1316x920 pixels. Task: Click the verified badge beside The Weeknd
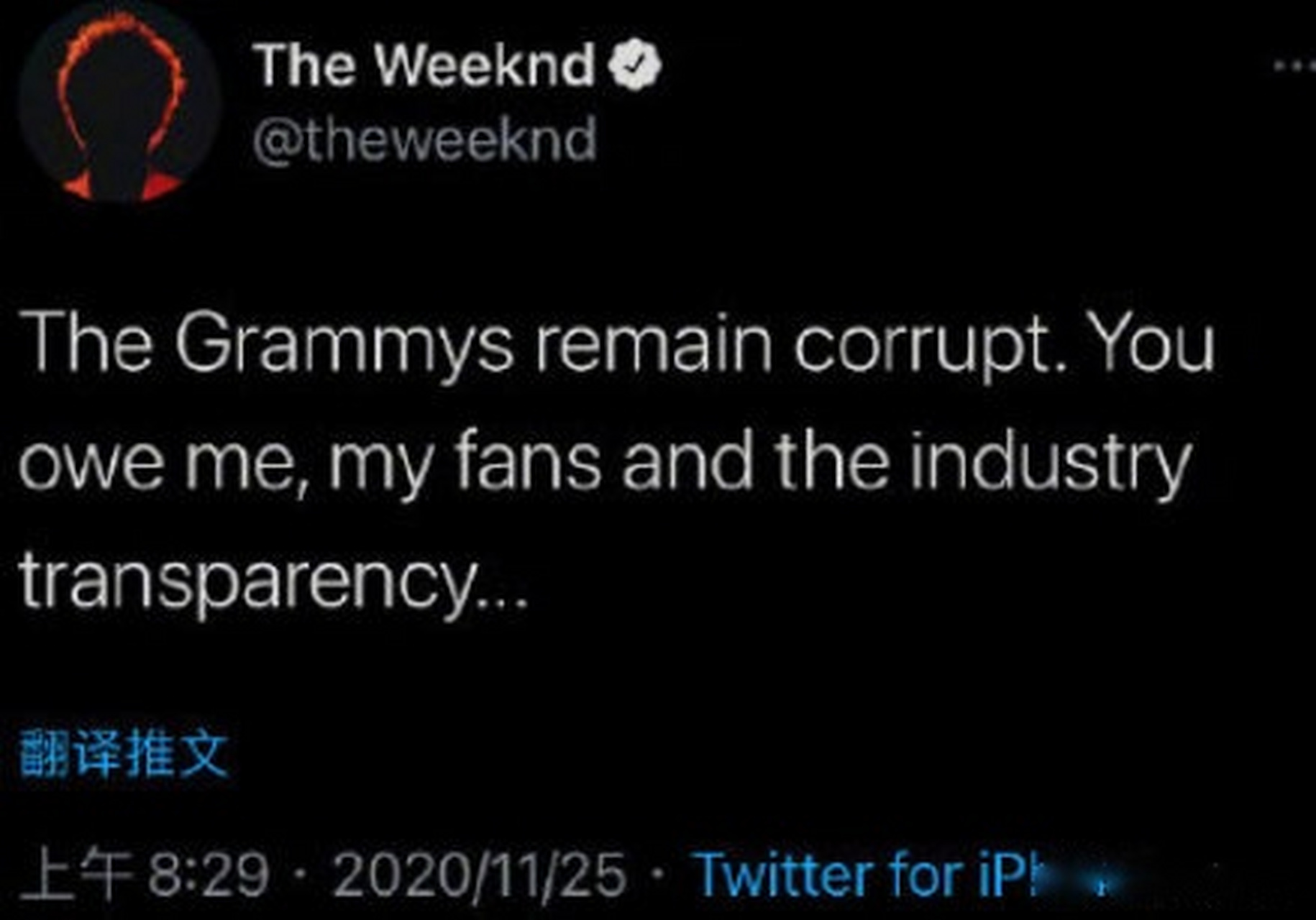tap(634, 65)
